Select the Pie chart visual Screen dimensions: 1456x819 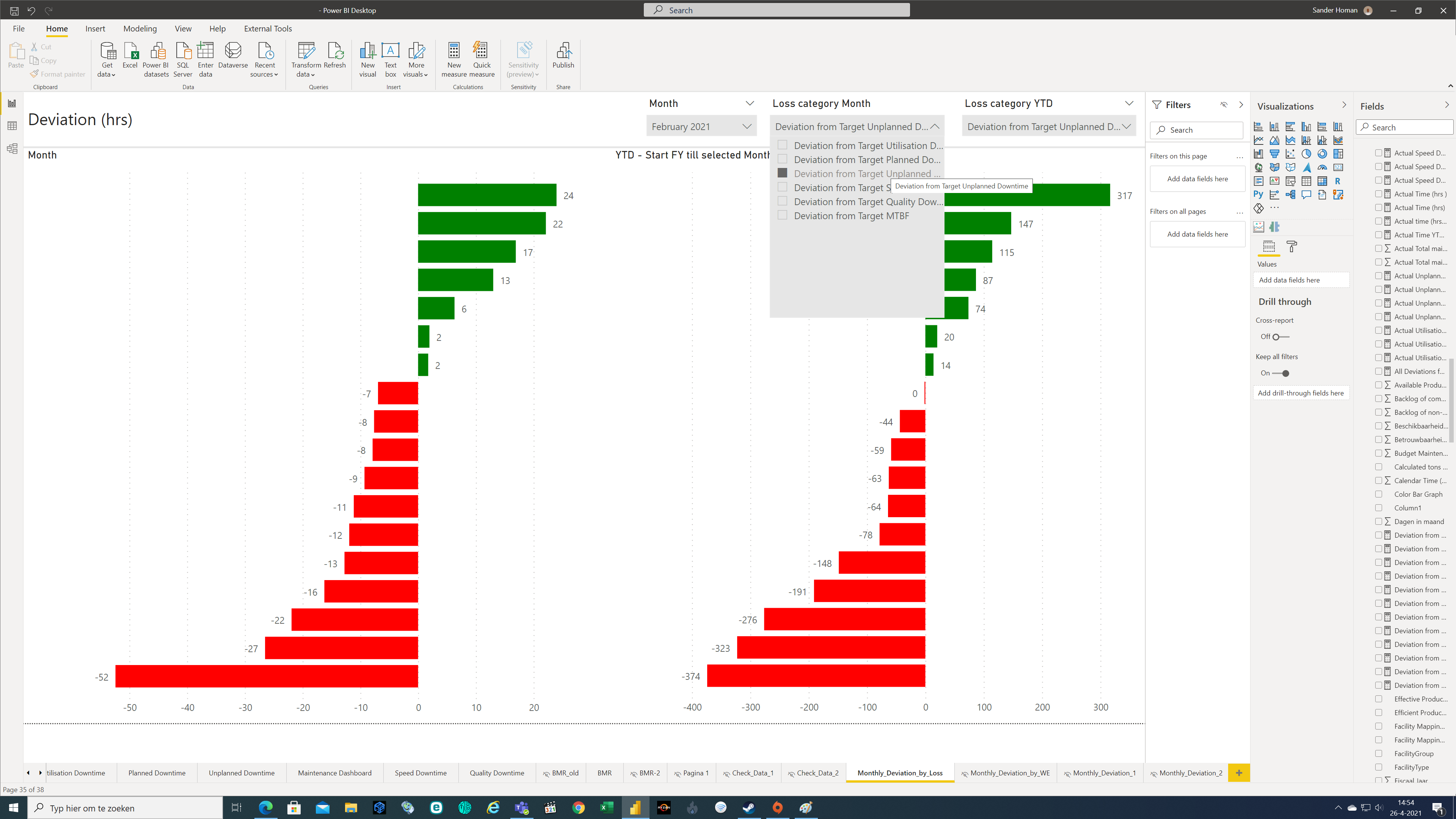(x=1306, y=154)
